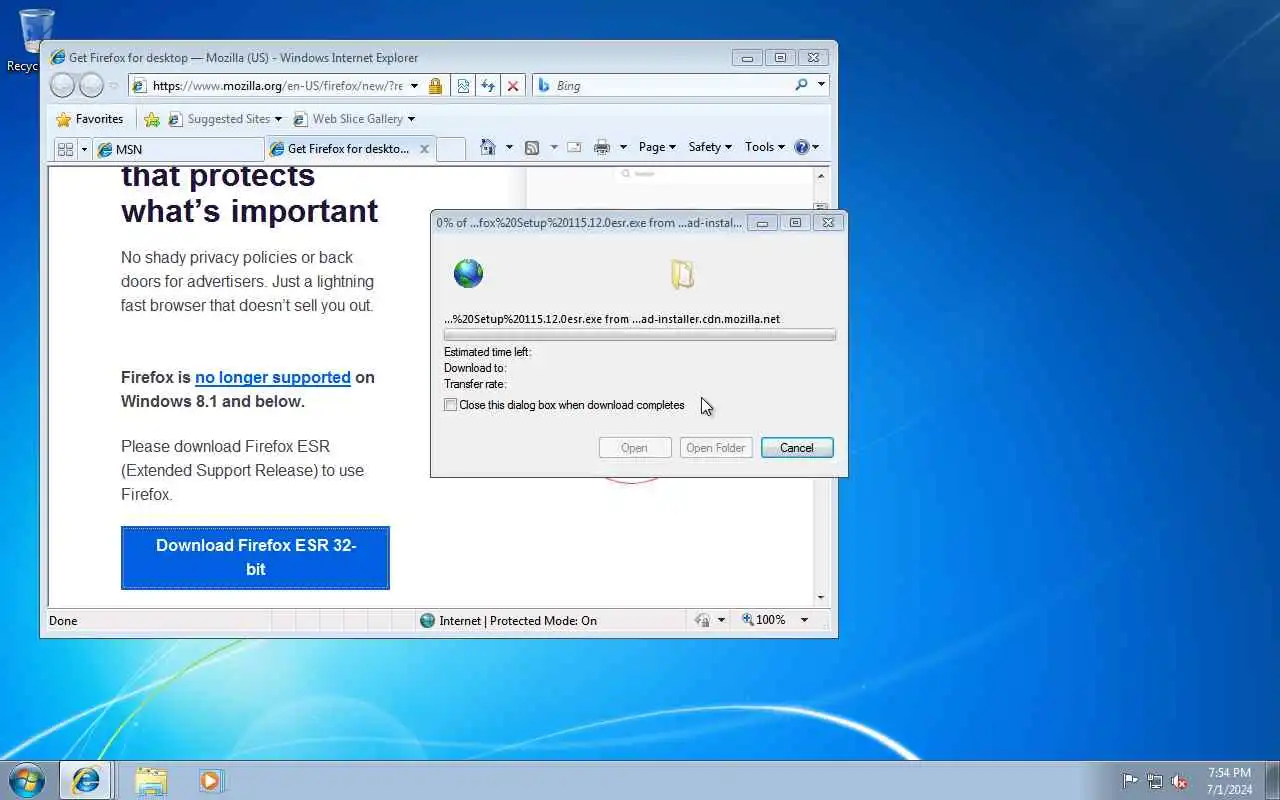Click the download progress bar

[x=640, y=335]
